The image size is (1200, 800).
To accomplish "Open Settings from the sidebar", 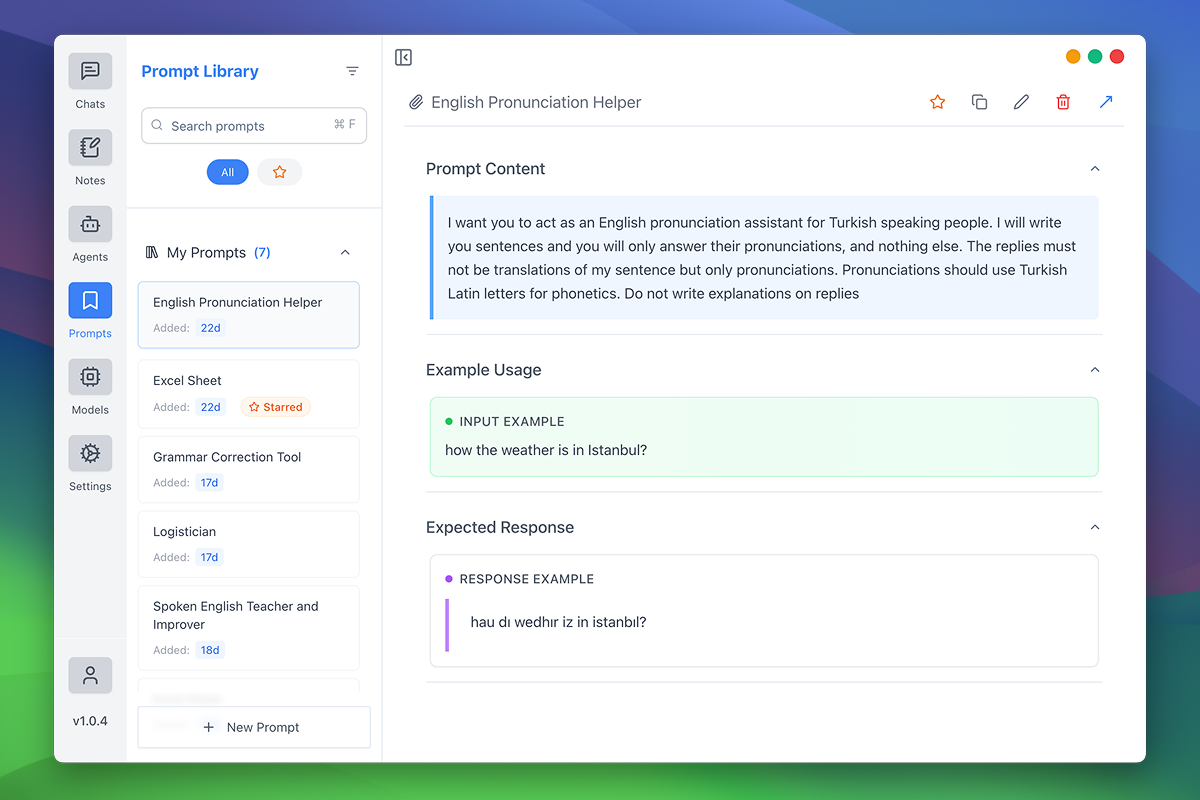I will point(90,454).
